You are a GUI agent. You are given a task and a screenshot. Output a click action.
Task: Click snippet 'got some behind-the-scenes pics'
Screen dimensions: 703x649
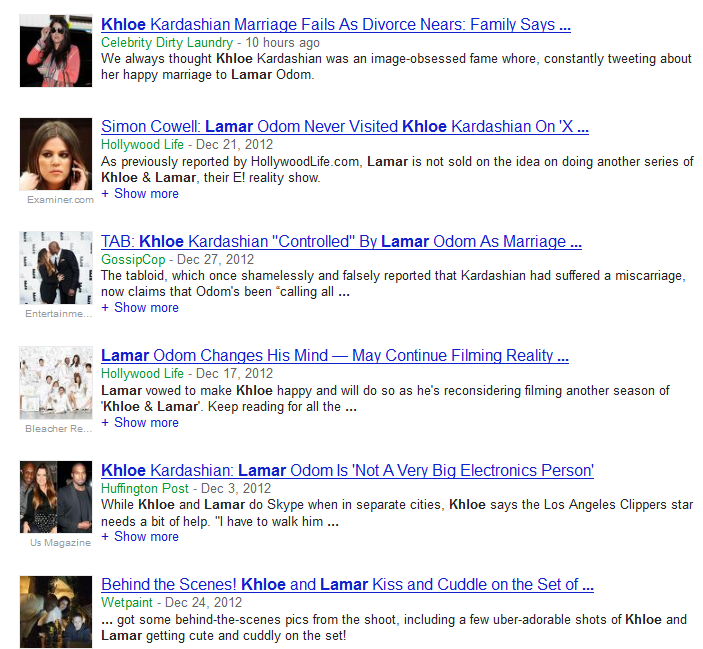[394, 627]
